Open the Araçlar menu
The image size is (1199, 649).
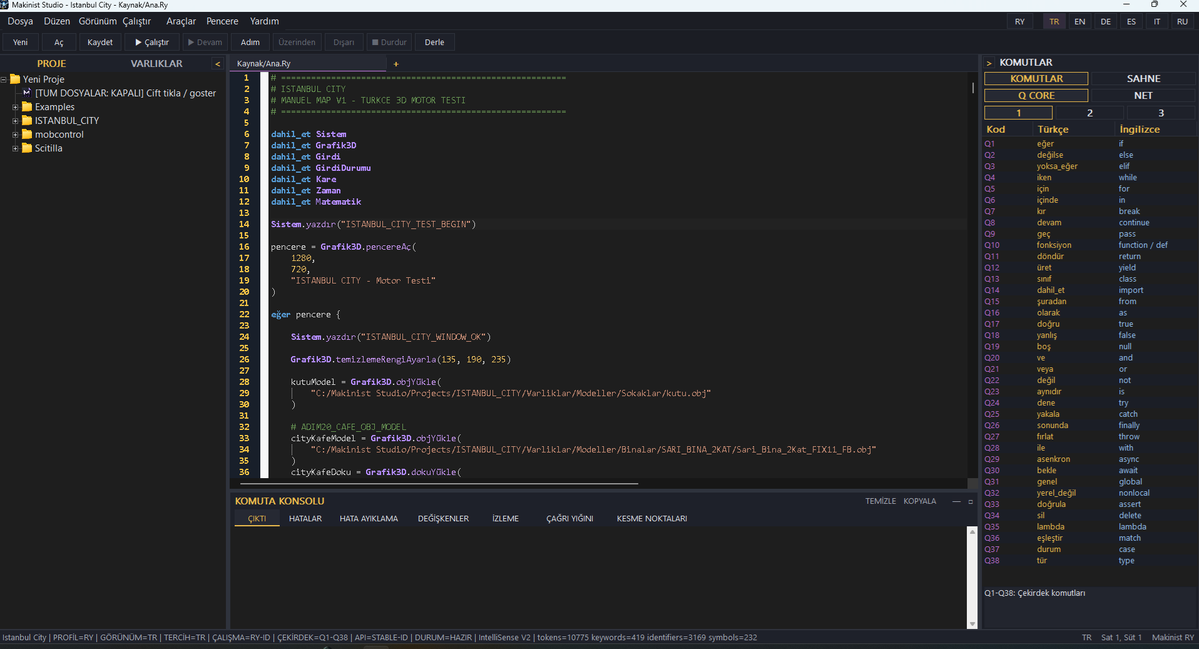181,21
